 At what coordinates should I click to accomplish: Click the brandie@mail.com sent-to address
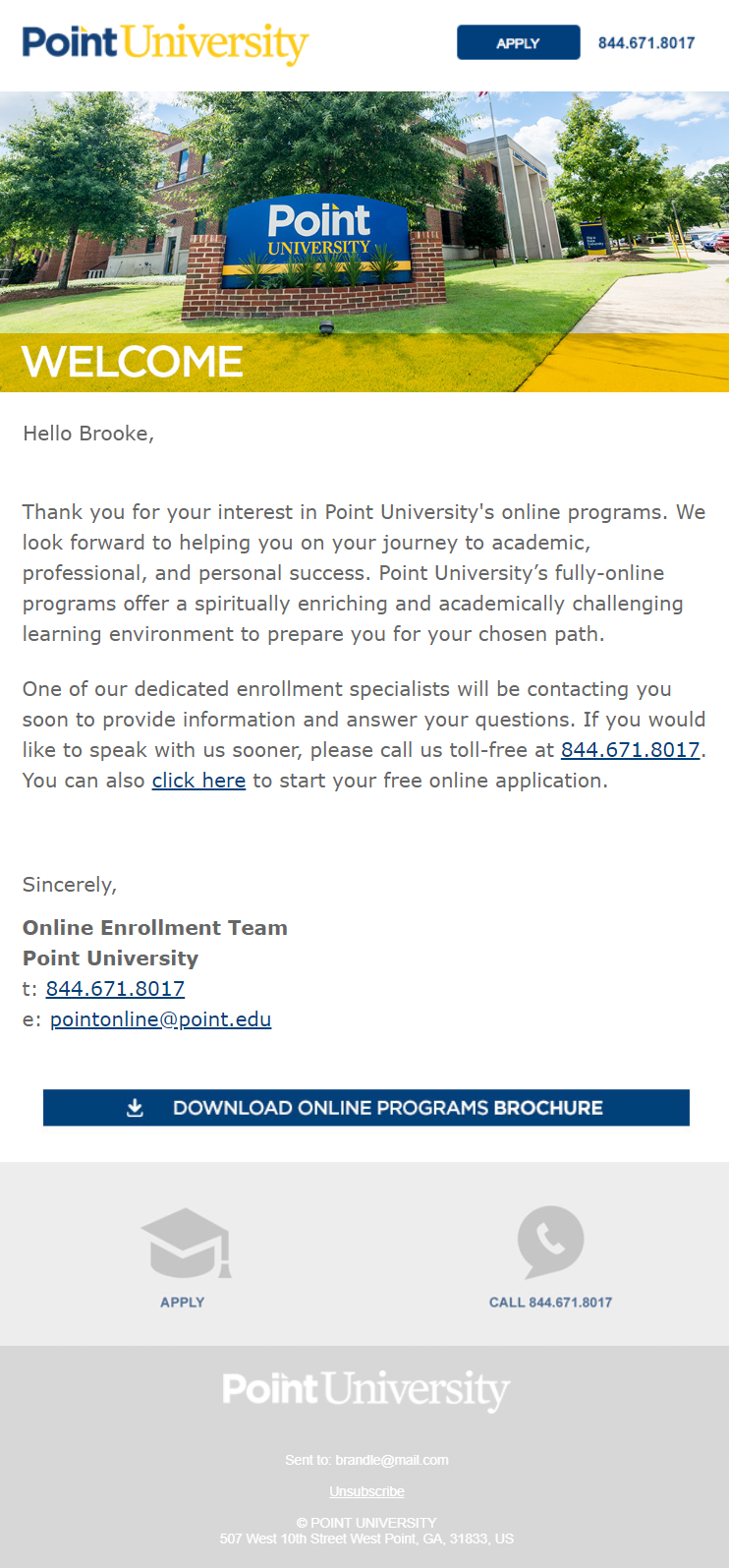click(x=391, y=1460)
